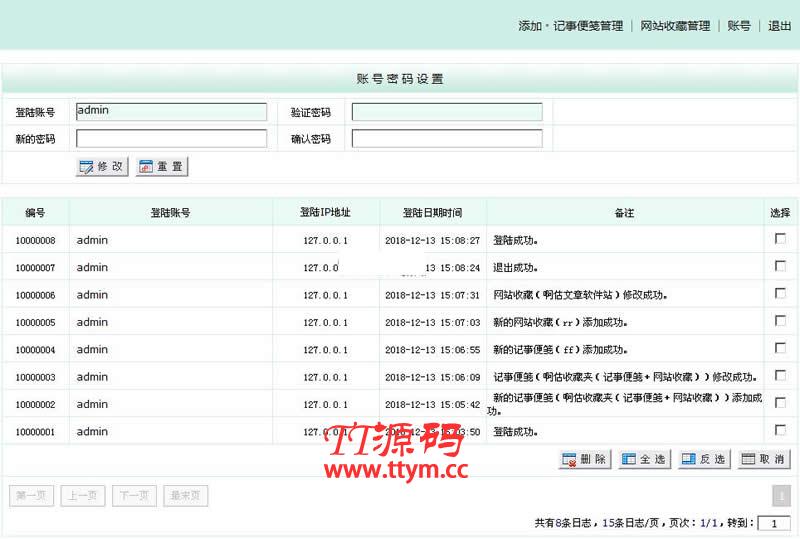Screen dimensions: 800x539
Task: Click timestamp 2018-12-13 15:05:42
Action: pos(433,404)
